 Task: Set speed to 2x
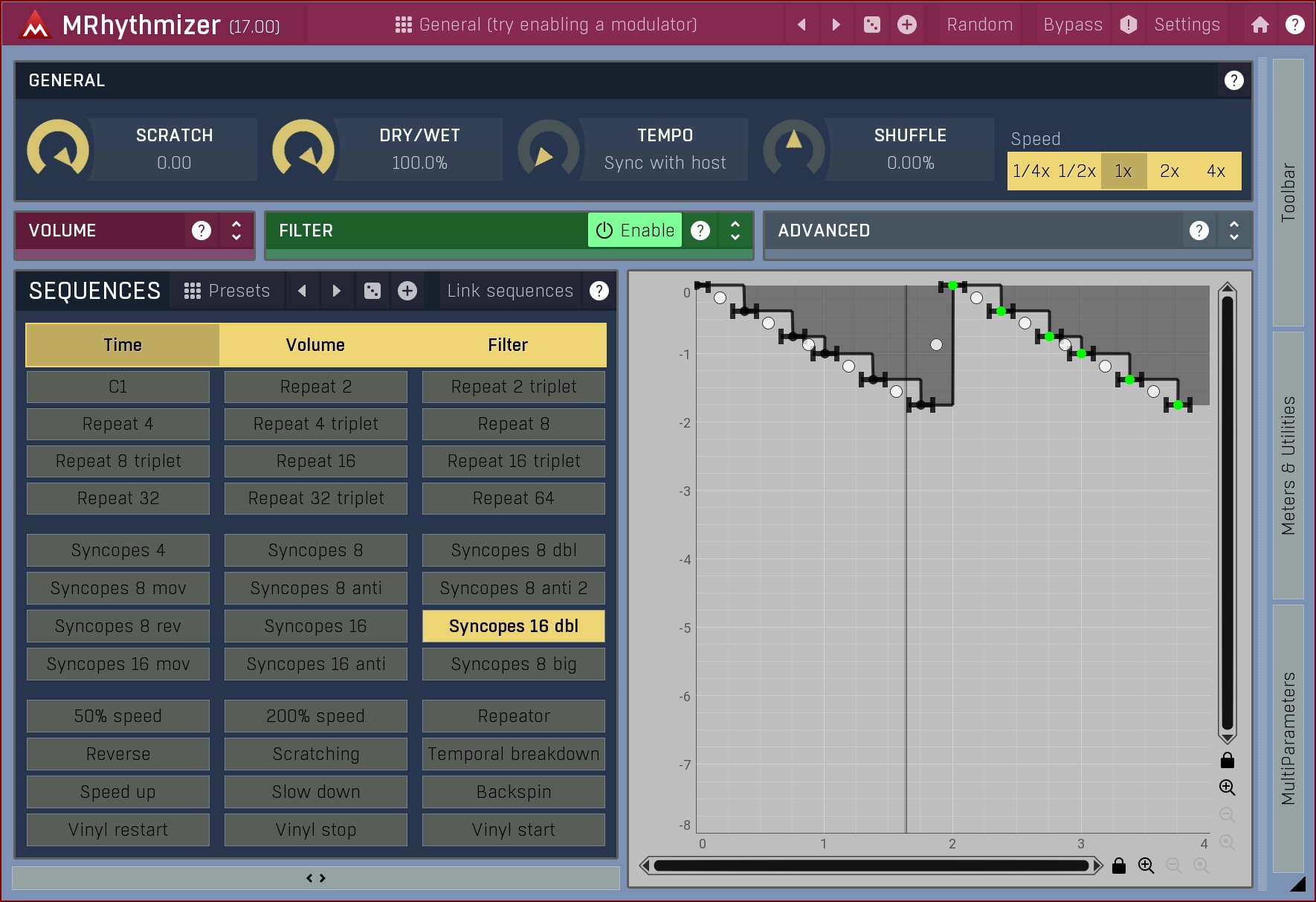point(1169,171)
